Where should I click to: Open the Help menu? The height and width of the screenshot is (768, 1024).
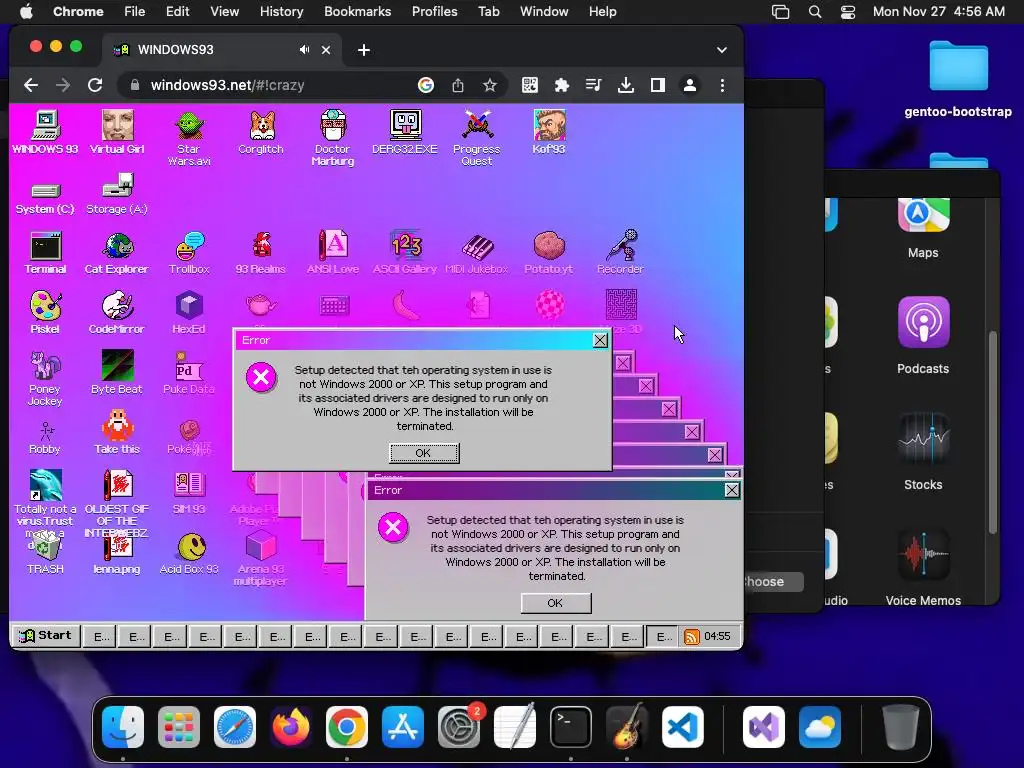(x=602, y=11)
